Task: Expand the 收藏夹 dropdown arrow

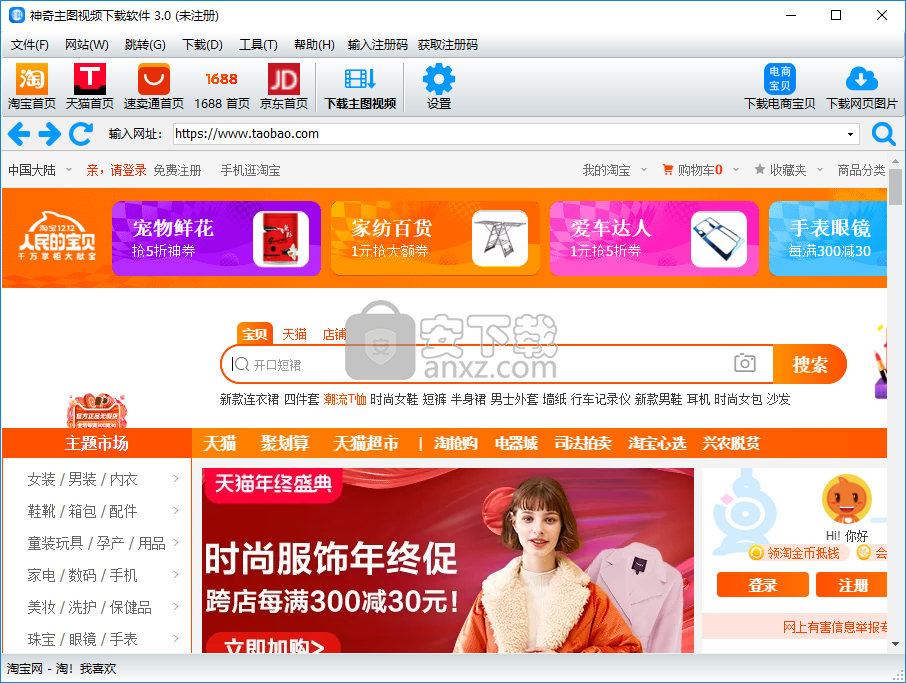Action: [819, 170]
